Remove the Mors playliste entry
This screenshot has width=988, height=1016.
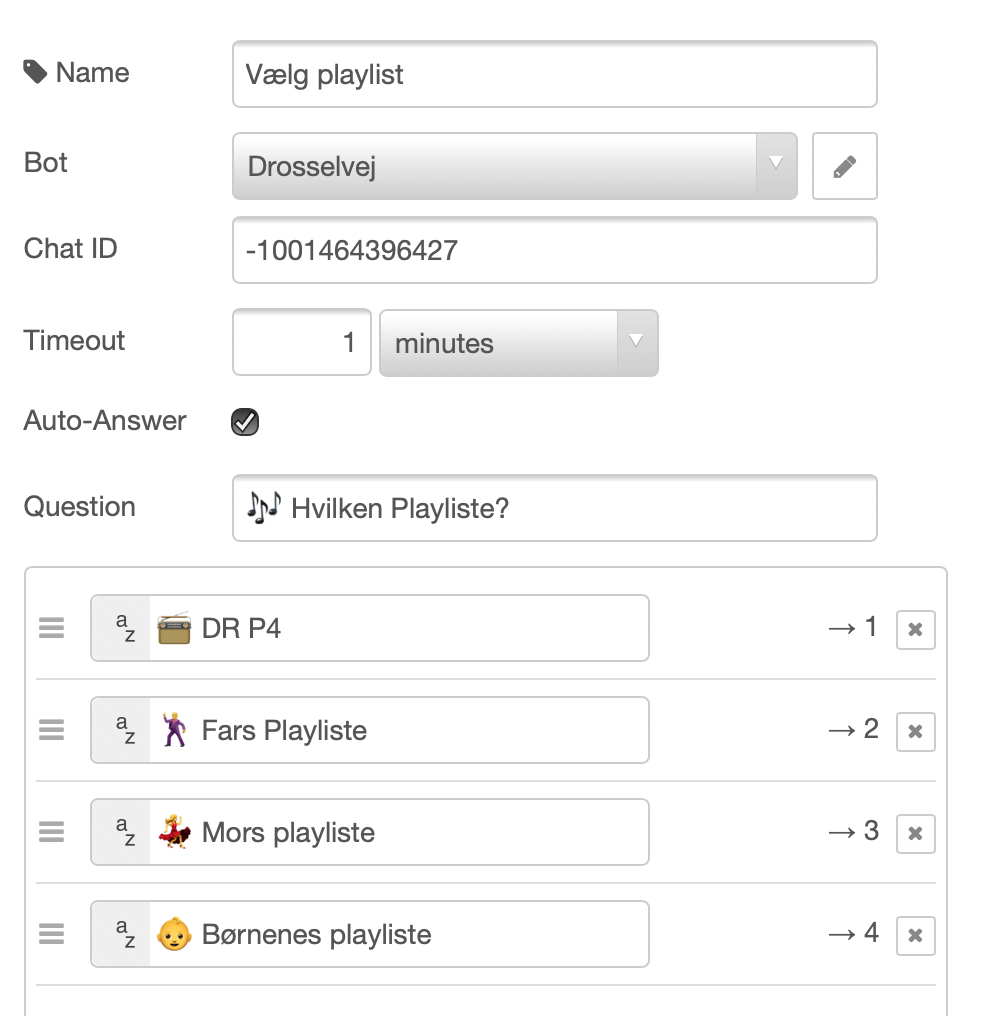(x=915, y=833)
